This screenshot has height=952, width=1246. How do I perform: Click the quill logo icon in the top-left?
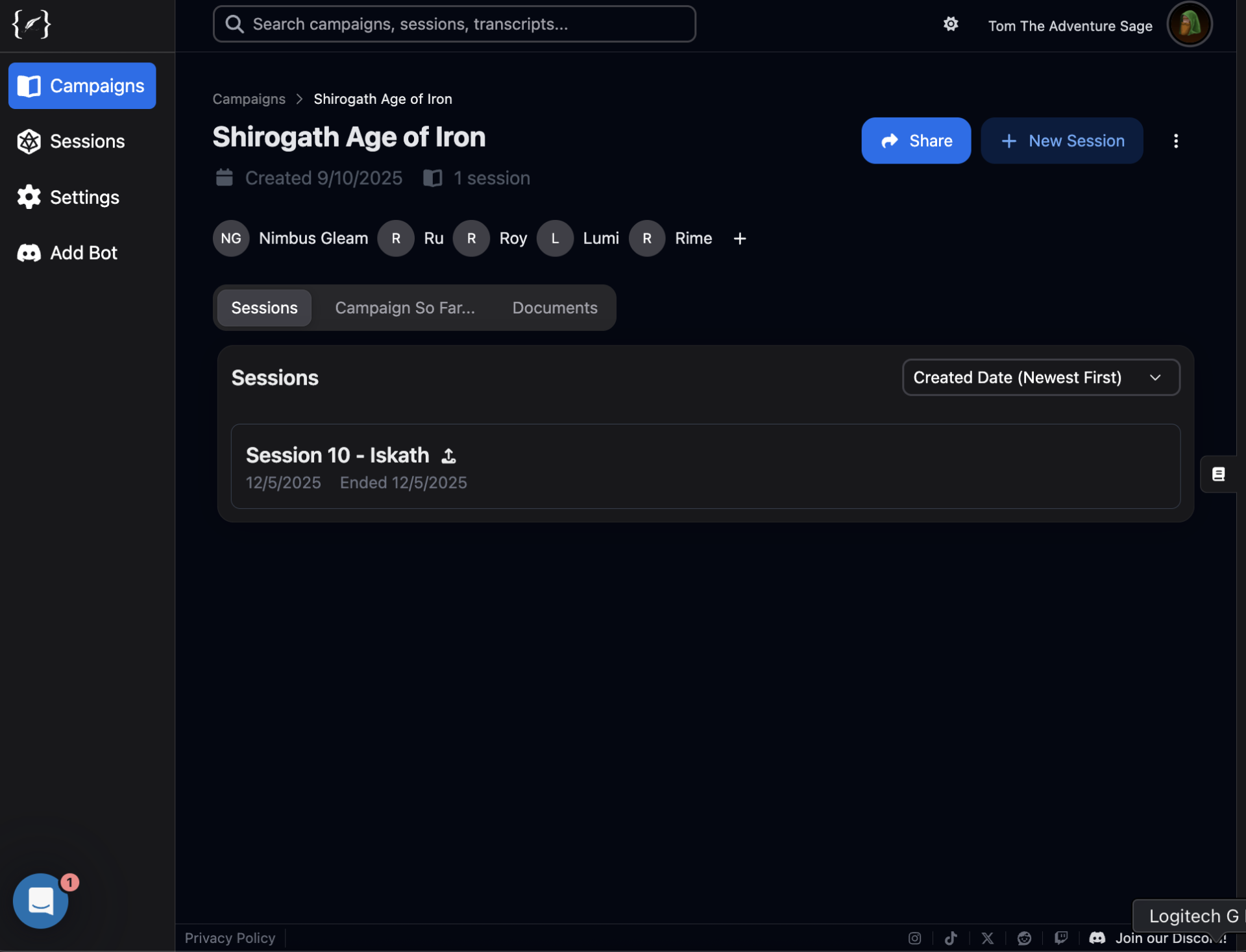pyautogui.click(x=31, y=25)
